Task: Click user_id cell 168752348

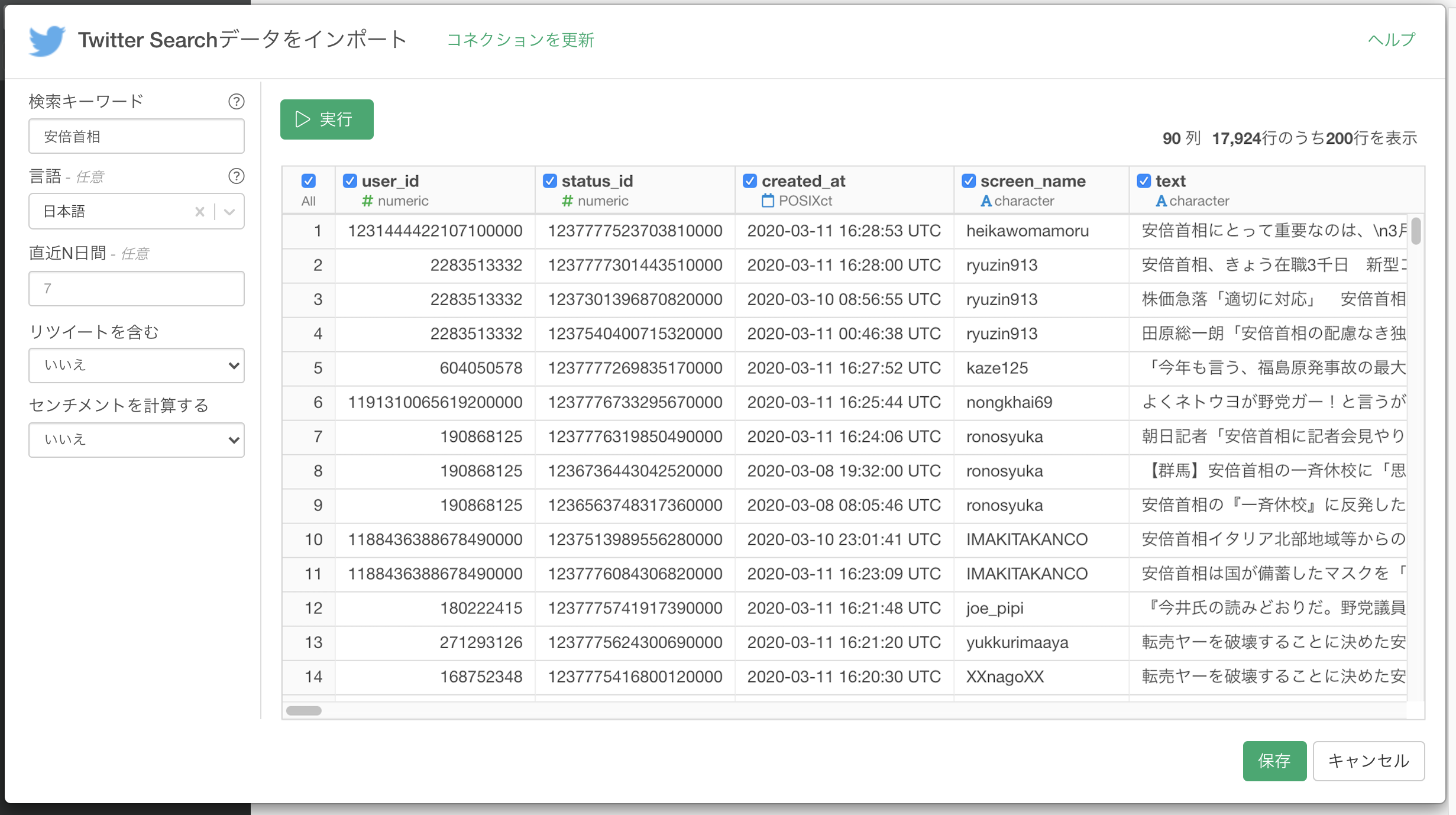Action: [x=435, y=677]
